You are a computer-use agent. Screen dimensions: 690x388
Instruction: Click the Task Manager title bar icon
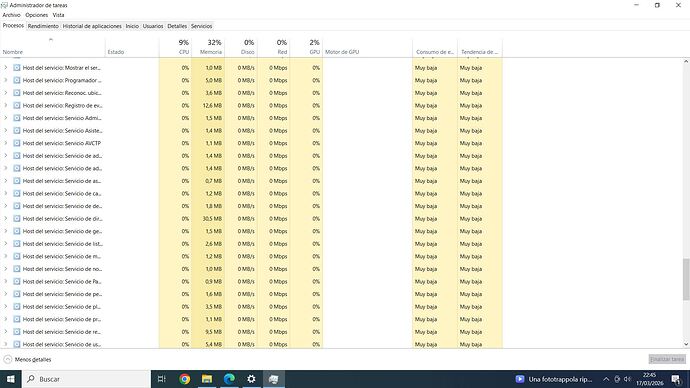(4, 5)
